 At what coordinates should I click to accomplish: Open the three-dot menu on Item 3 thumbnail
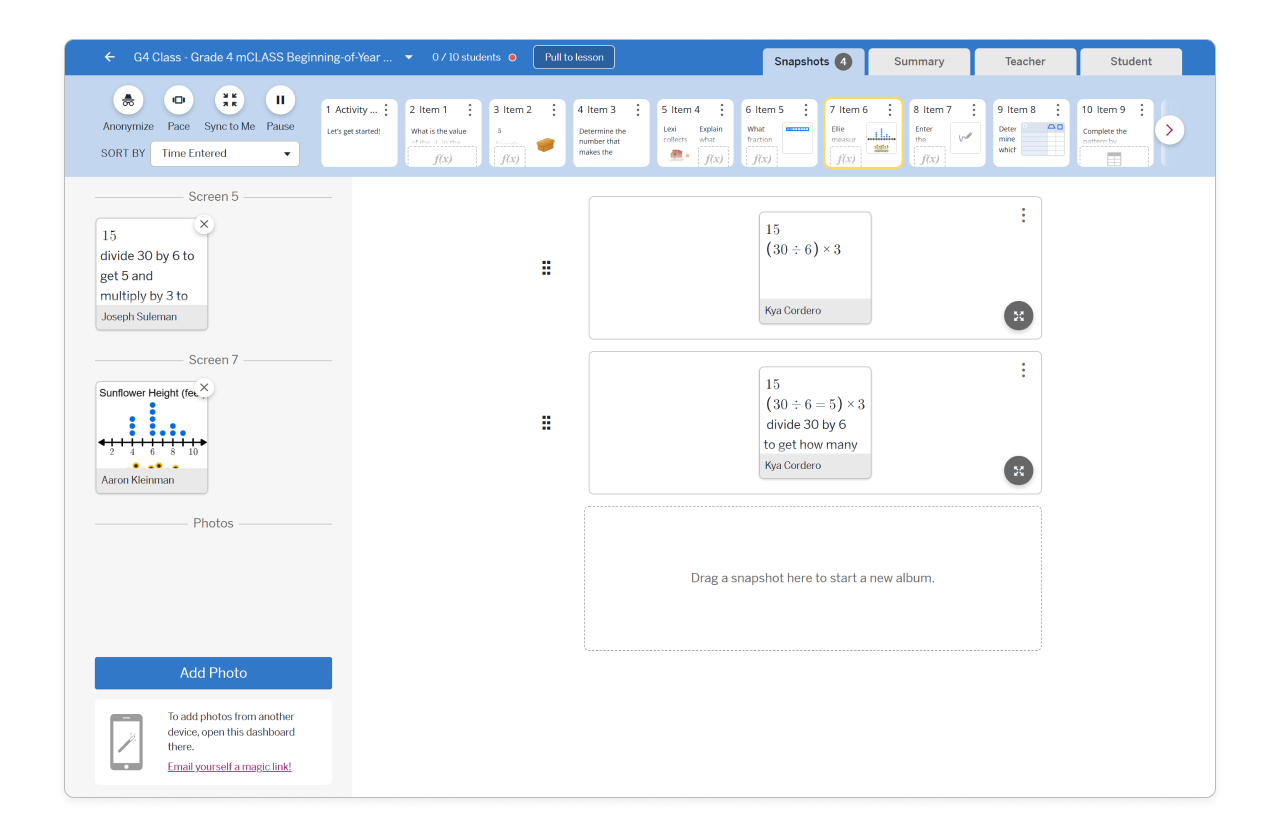[638, 109]
